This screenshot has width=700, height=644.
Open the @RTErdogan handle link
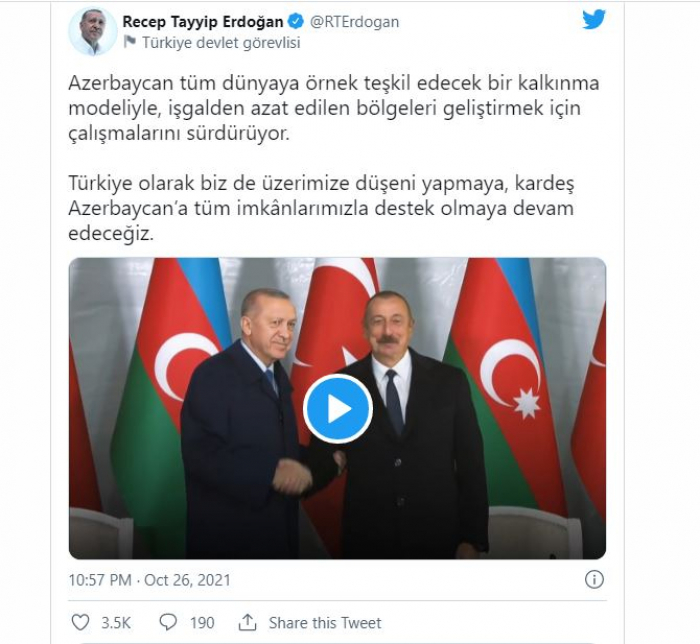pos(354,21)
